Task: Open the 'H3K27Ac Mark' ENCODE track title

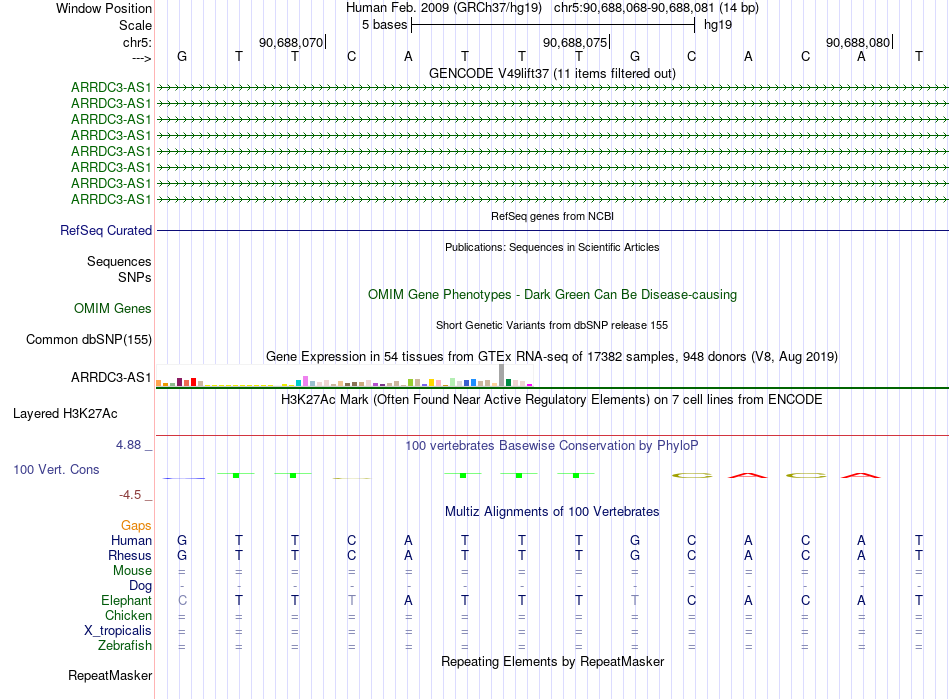Action: pos(552,399)
